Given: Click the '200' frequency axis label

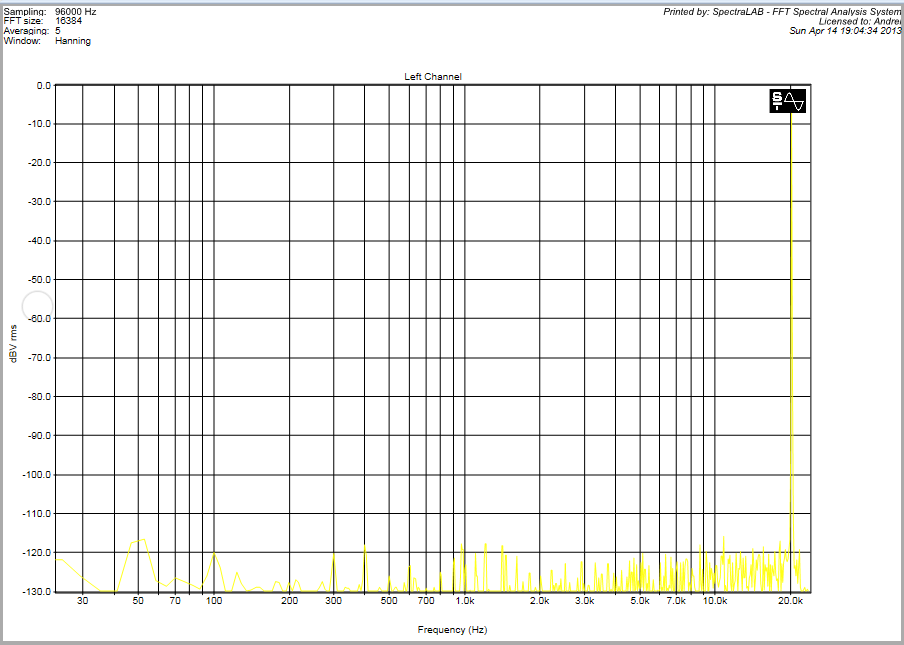Looking at the screenshot, I should pyautogui.click(x=289, y=601).
